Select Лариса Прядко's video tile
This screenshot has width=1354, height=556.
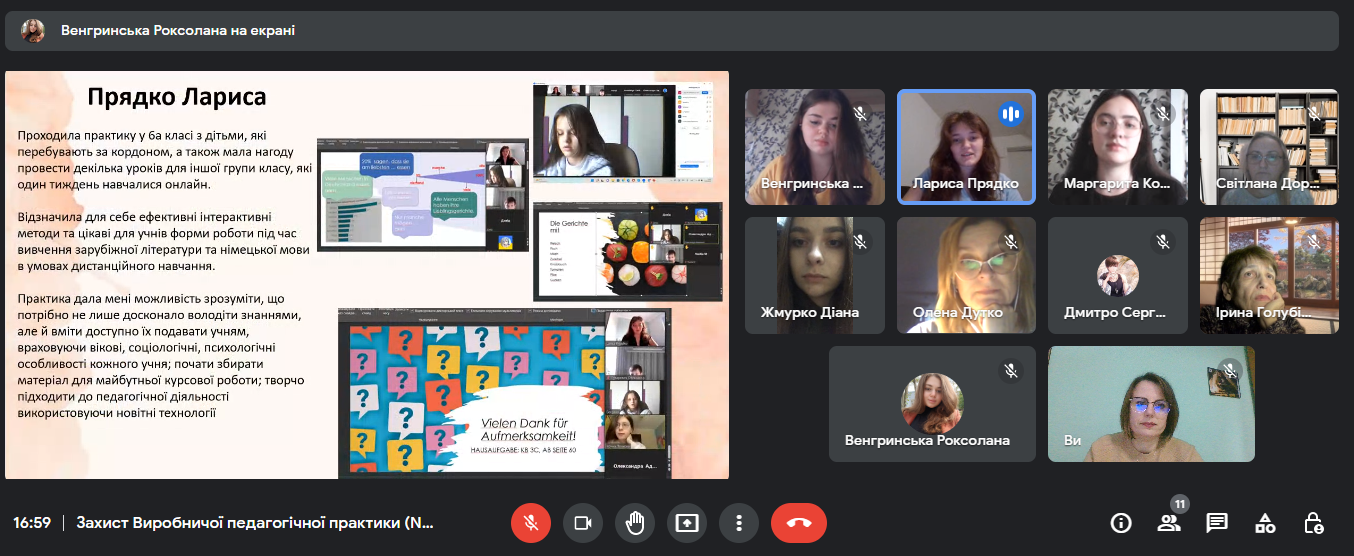click(966, 147)
